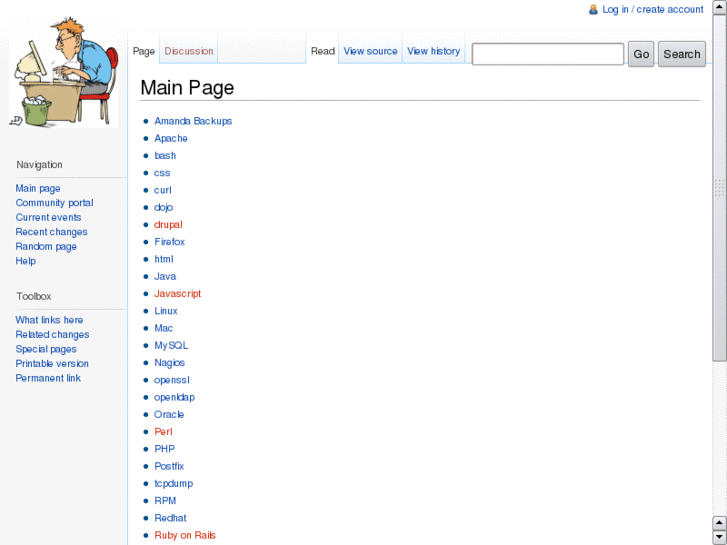Viewport: 727px width, 545px height.
Task: Open the css article link
Action: pyautogui.click(x=162, y=173)
